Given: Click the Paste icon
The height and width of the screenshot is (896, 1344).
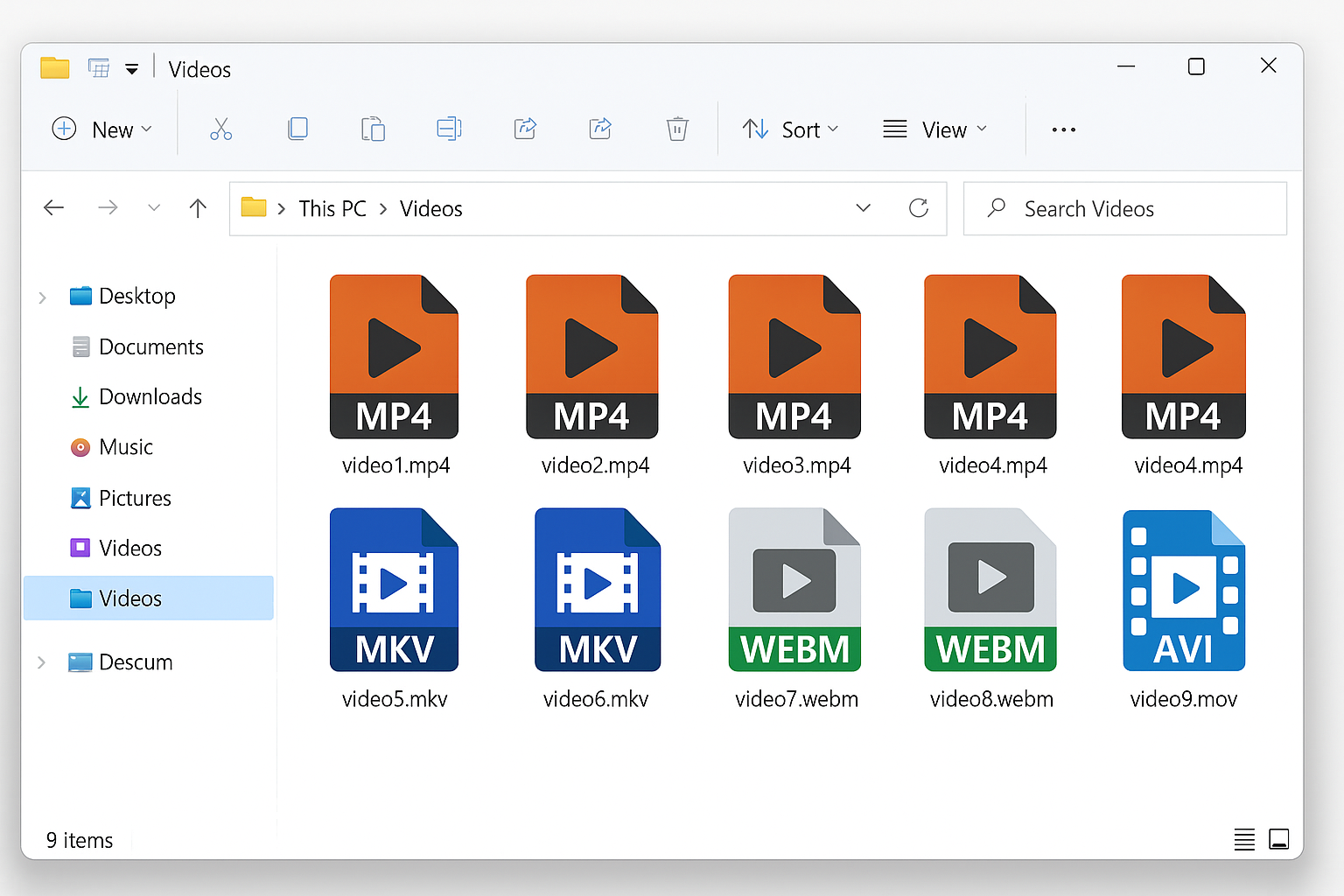Looking at the screenshot, I should 373,129.
